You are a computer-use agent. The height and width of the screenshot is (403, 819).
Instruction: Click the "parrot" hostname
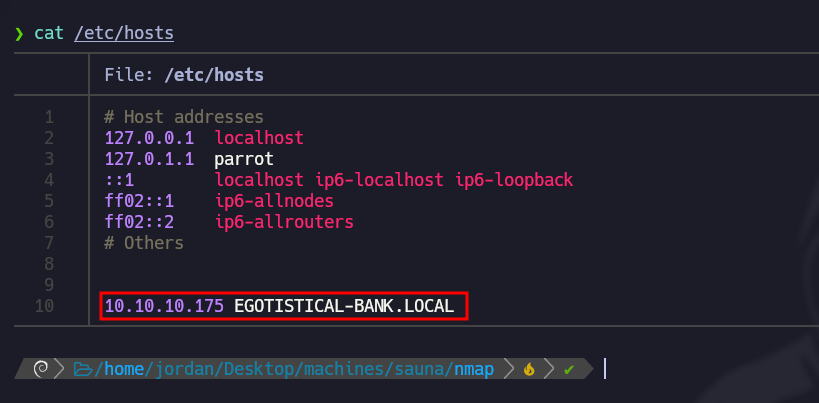pyautogui.click(x=243, y=158)
